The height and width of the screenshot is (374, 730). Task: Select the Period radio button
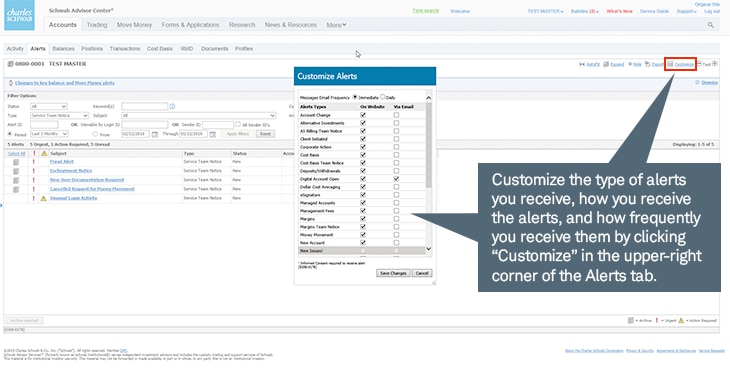click(x=10, y=134)
